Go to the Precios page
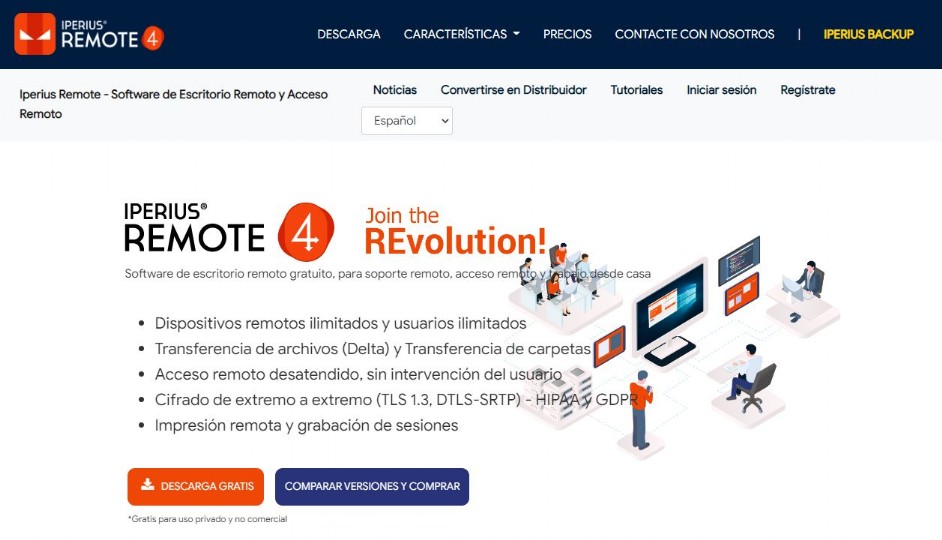 567,34
